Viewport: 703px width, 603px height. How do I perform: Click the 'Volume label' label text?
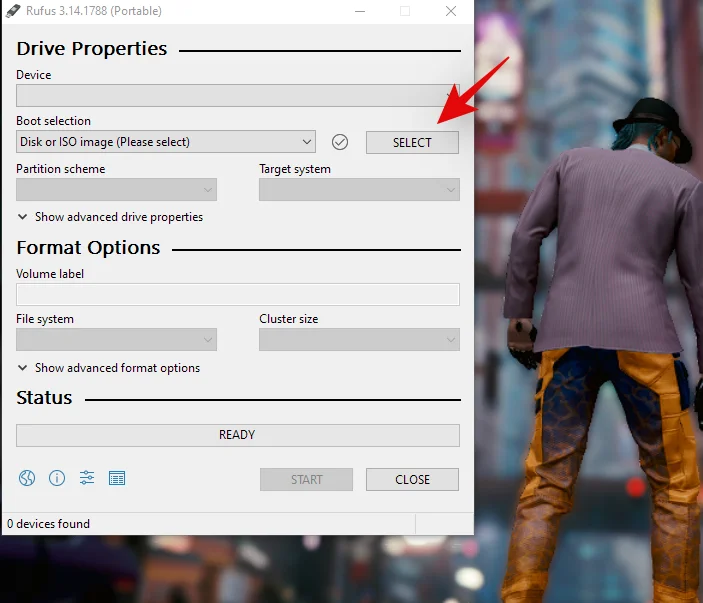point(50,274)
